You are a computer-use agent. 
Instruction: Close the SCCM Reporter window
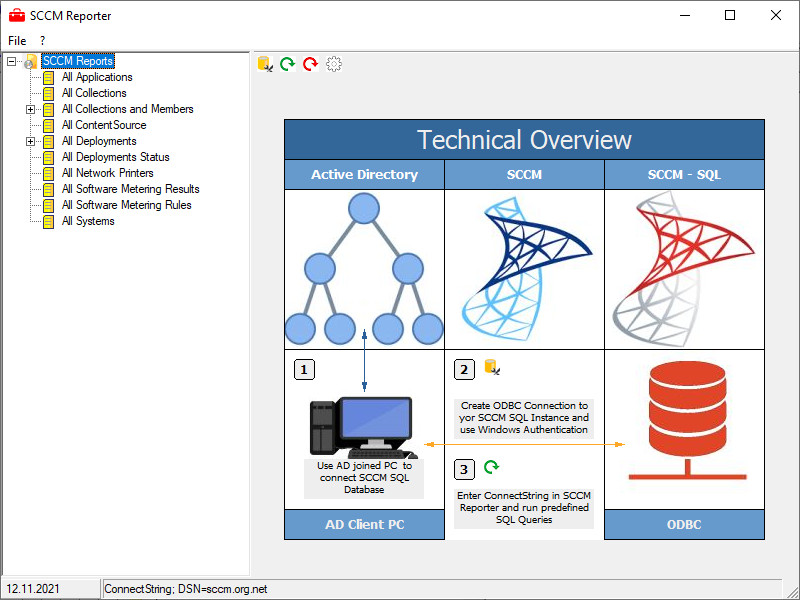point(776,15)
